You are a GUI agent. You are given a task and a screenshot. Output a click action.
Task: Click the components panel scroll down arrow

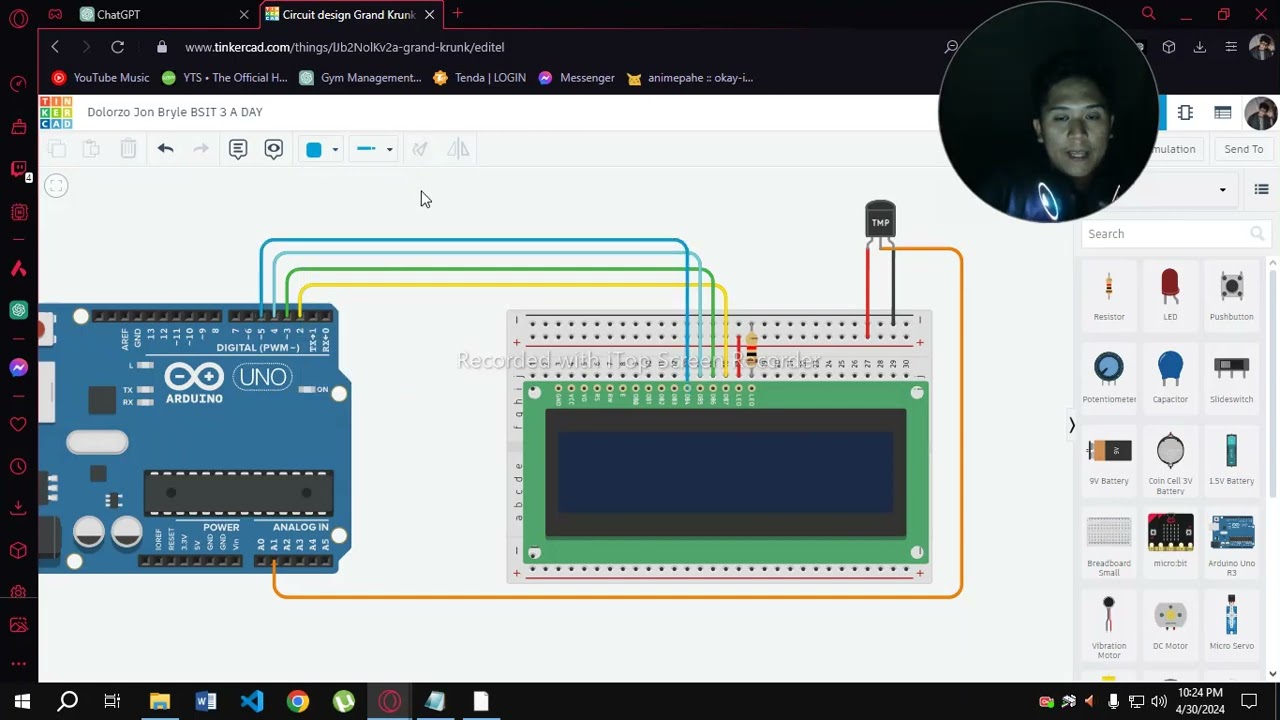(1272, 673)
